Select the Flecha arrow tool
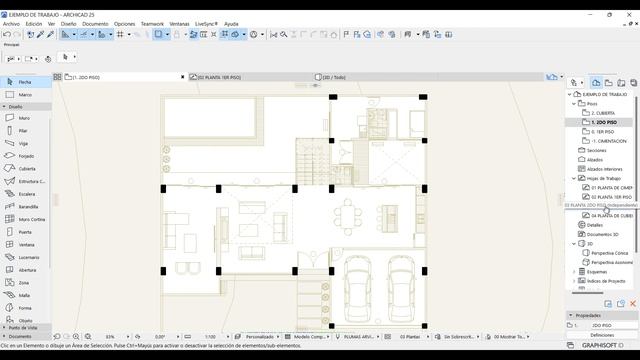 click(x=25, y=82)
